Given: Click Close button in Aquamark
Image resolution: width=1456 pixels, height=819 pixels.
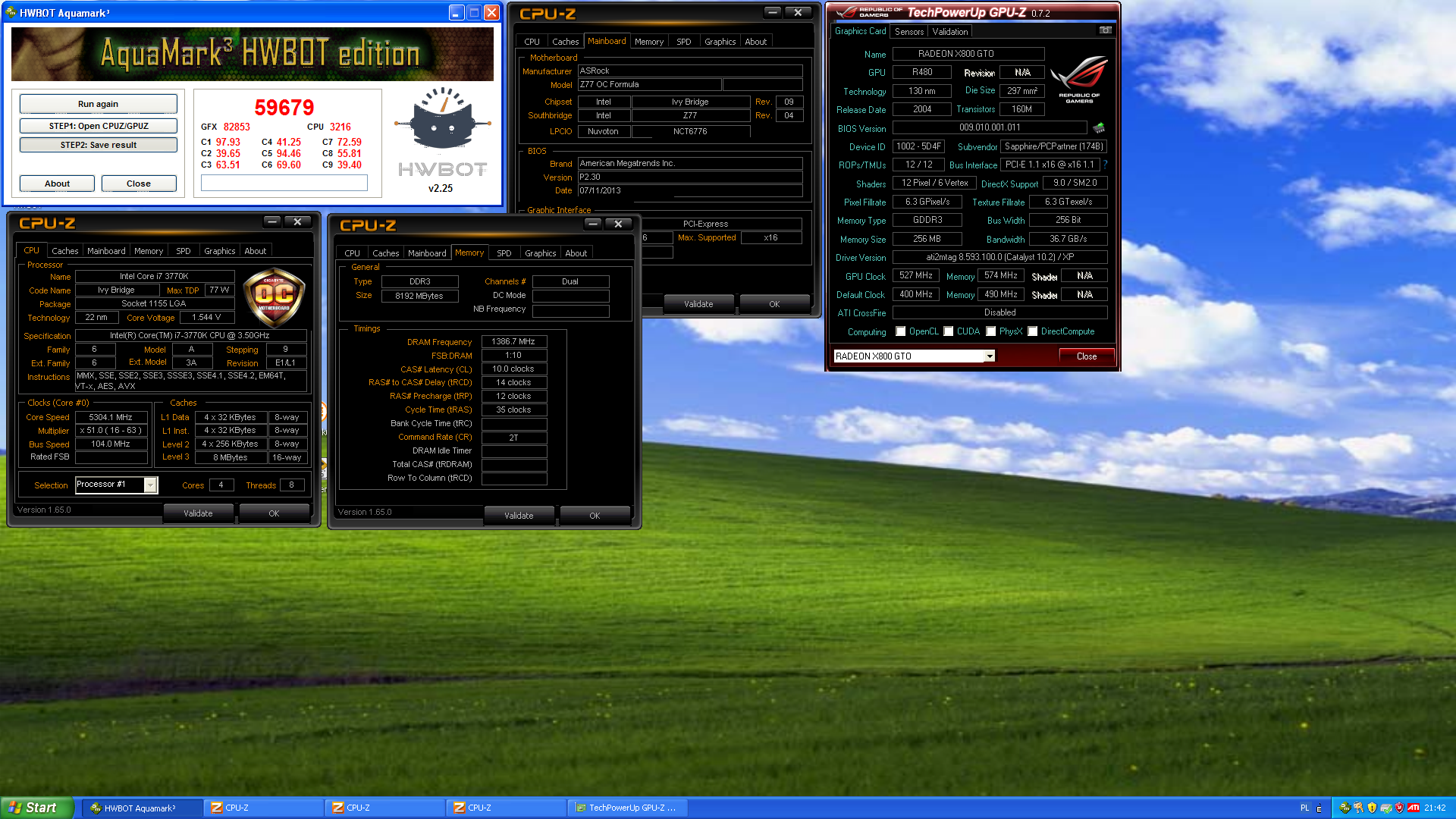Looking at the screenshot, I should click(x=139, y=184).
